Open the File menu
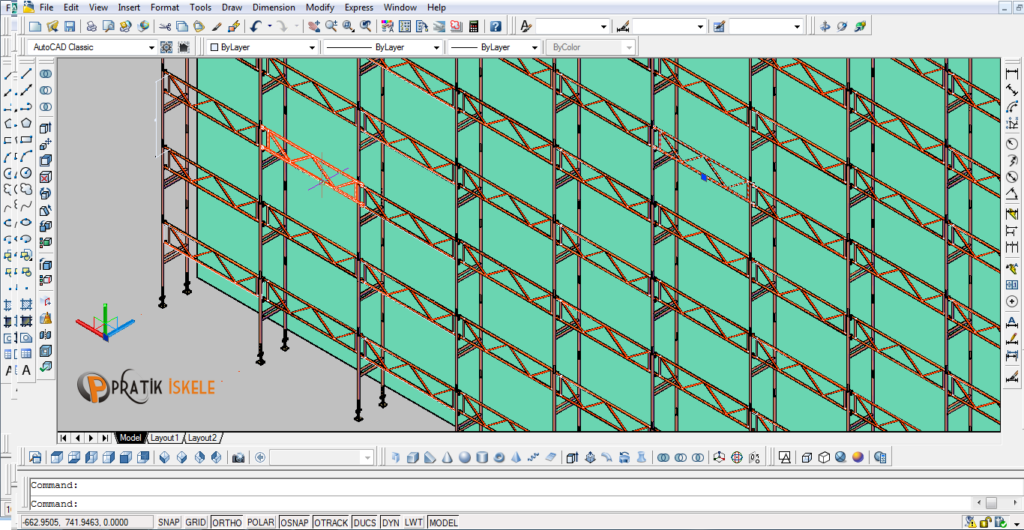This screenshot has height=530, width=1024. tap(46, 8)
